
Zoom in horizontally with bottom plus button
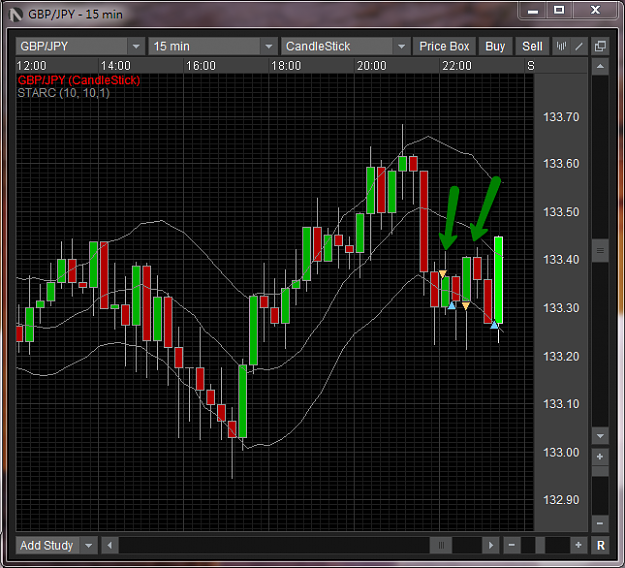tap(578, 545)
